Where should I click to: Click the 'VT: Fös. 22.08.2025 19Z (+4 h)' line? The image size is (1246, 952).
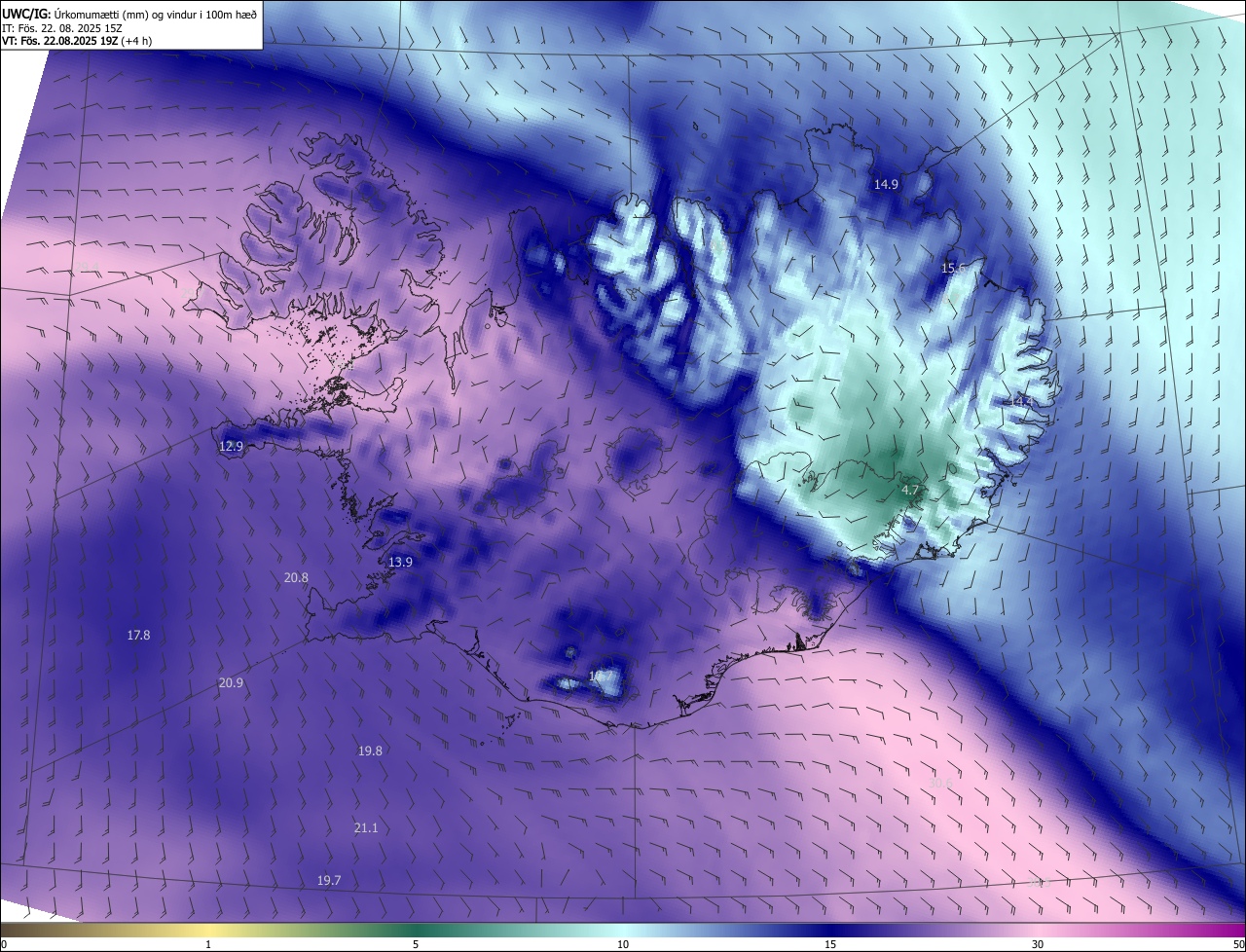[77, 41]
